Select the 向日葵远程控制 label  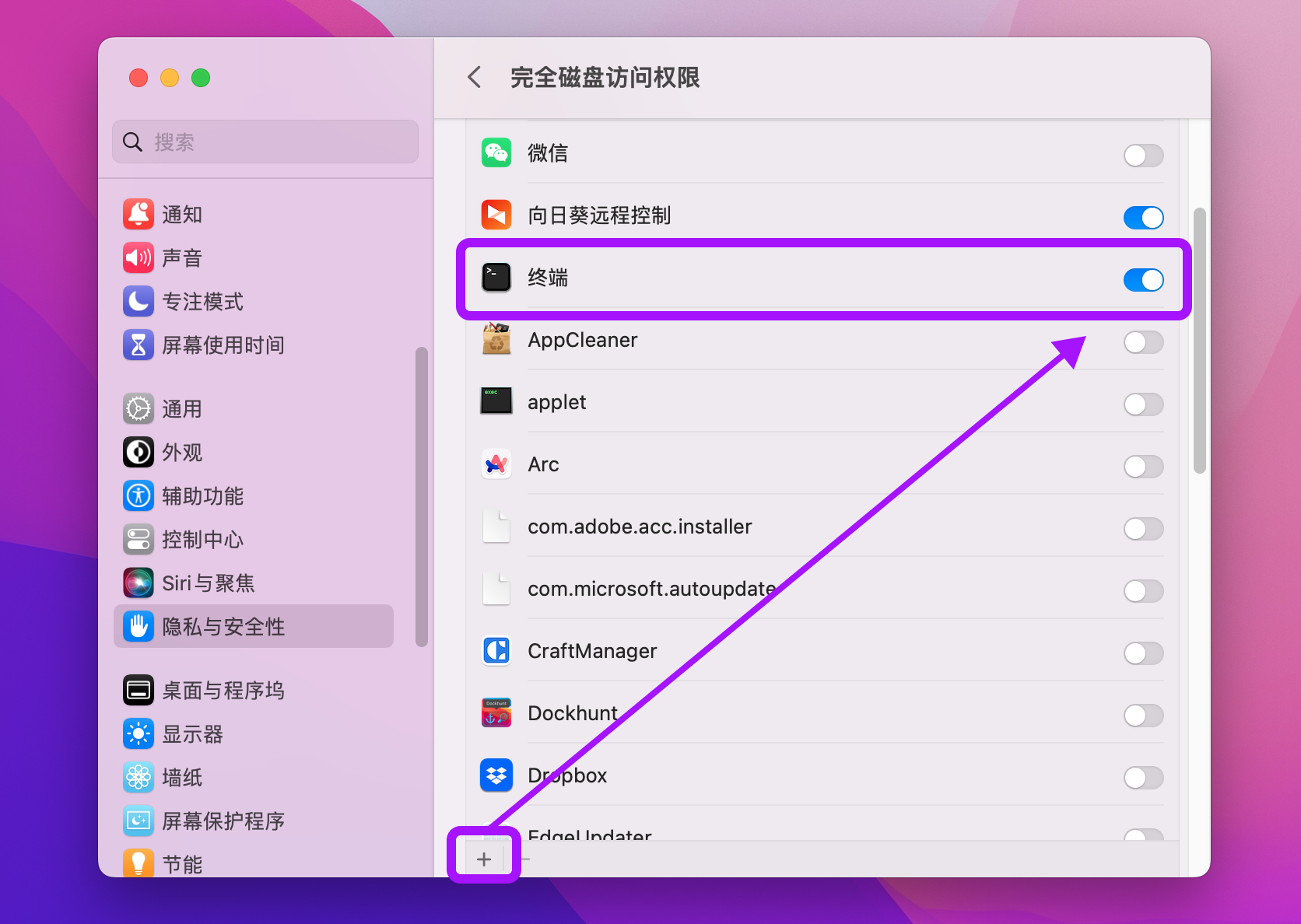(599, 215)
